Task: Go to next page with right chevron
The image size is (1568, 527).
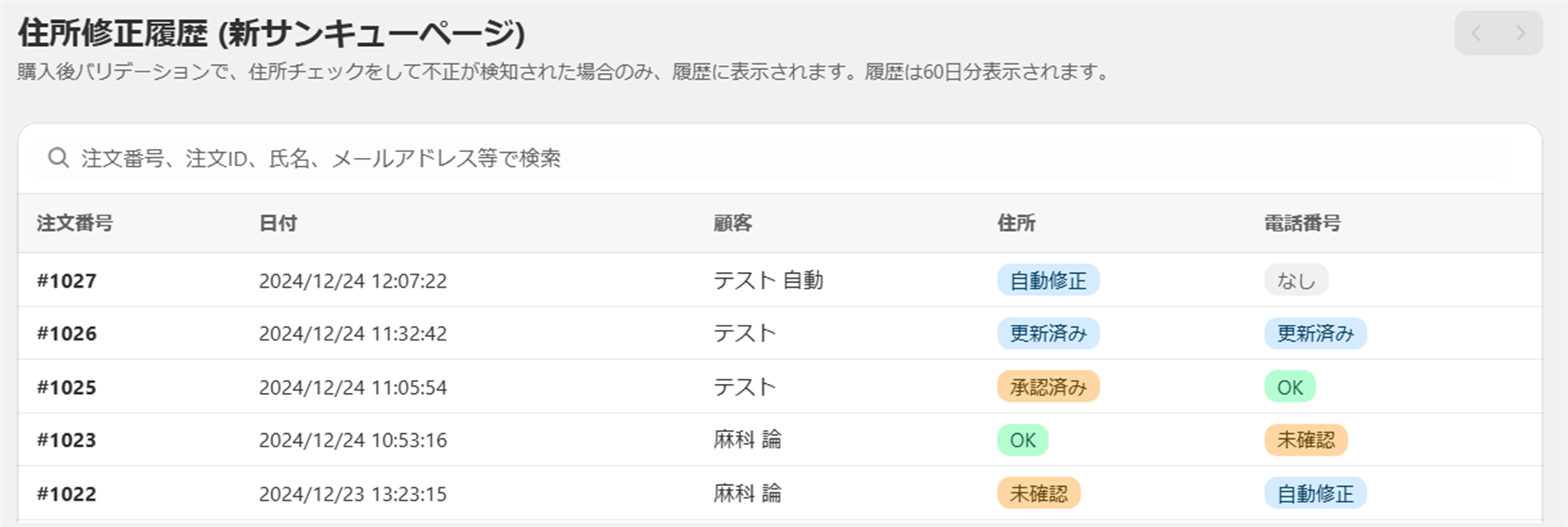Action: click(1520, 34)
